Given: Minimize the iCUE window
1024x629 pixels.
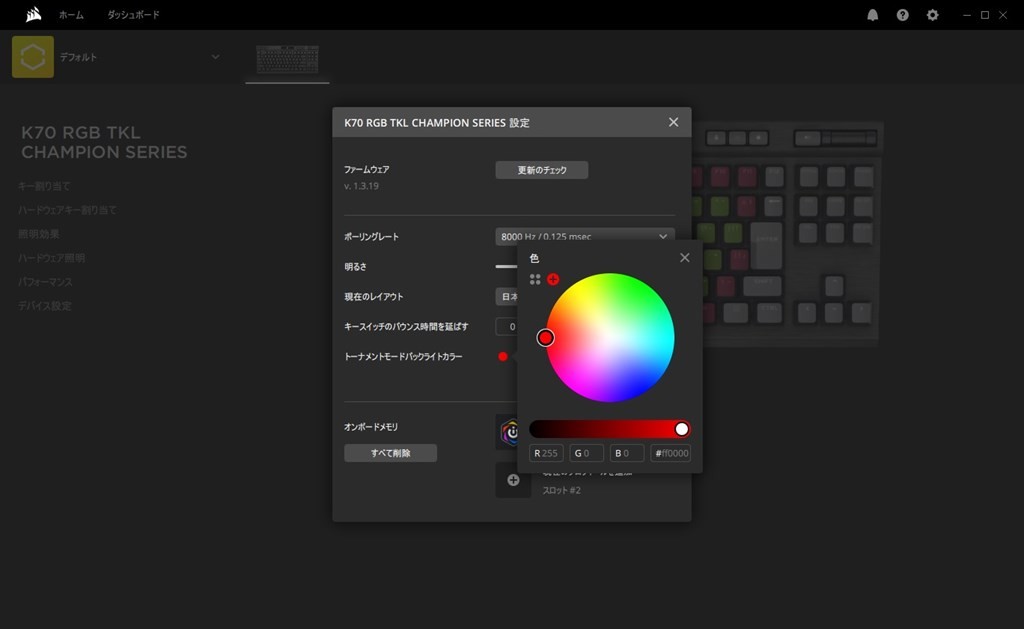Looking at the screenshot, I should coord(967,15).
